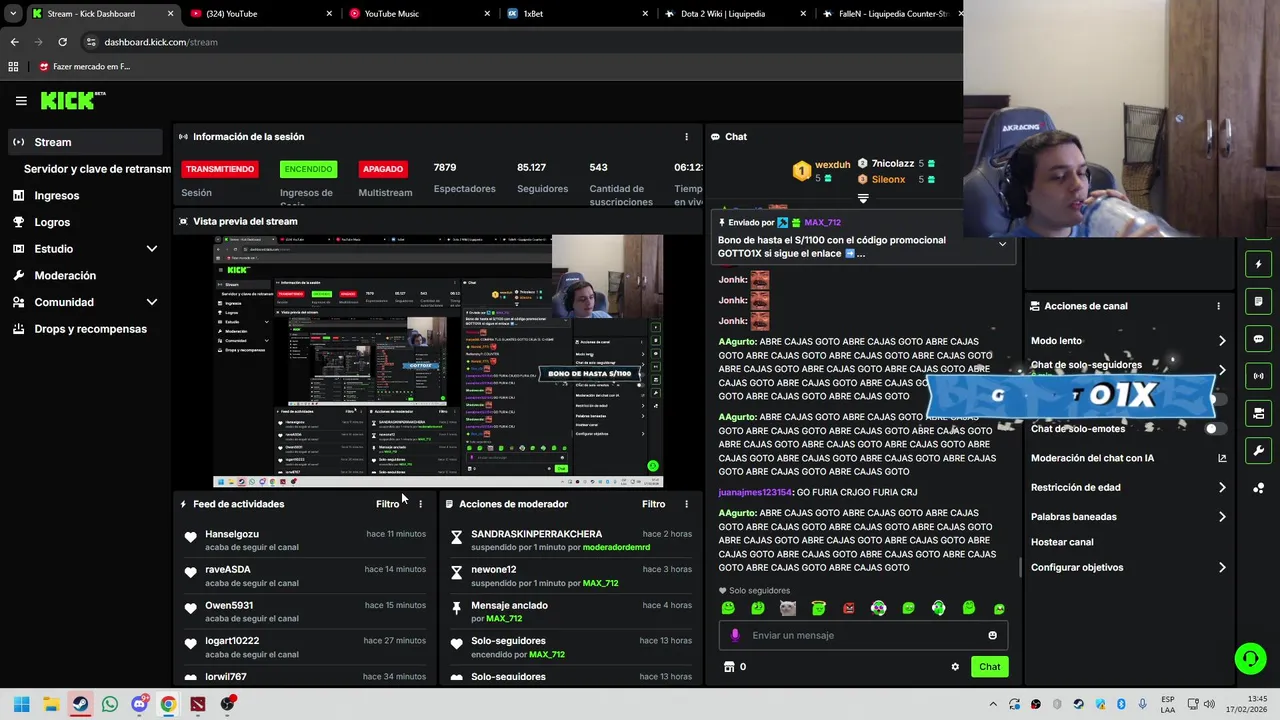The image size is (1280, 720).
Task: Expand the pinned message chevron
Action: (x=1002, y=244)
